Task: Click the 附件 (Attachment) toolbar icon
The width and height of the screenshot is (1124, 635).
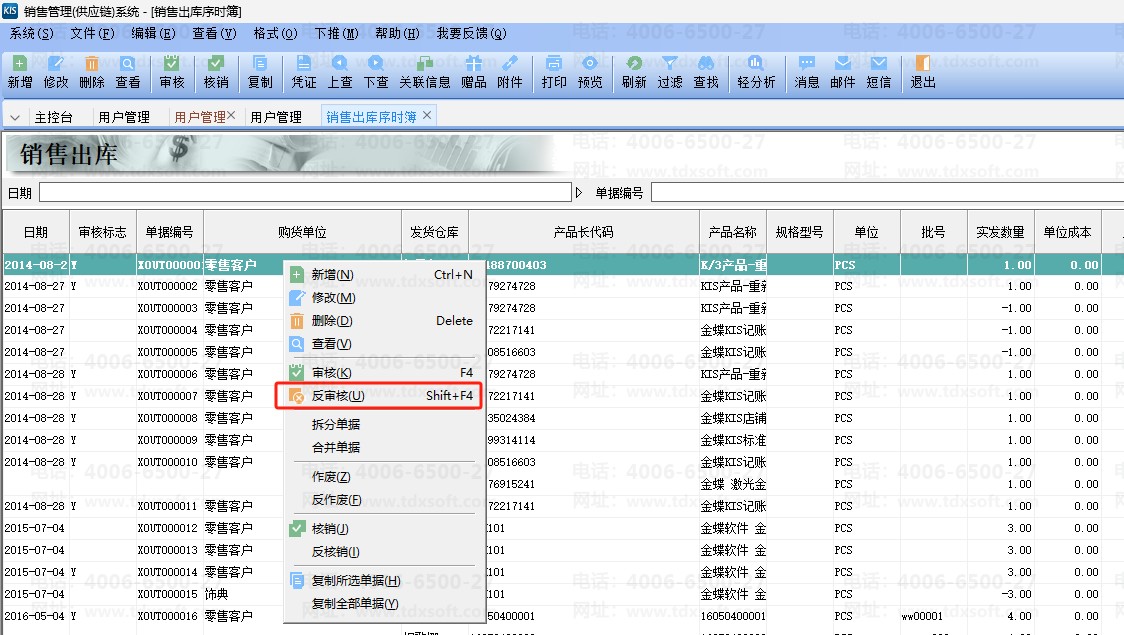Action: click(510, 71)
